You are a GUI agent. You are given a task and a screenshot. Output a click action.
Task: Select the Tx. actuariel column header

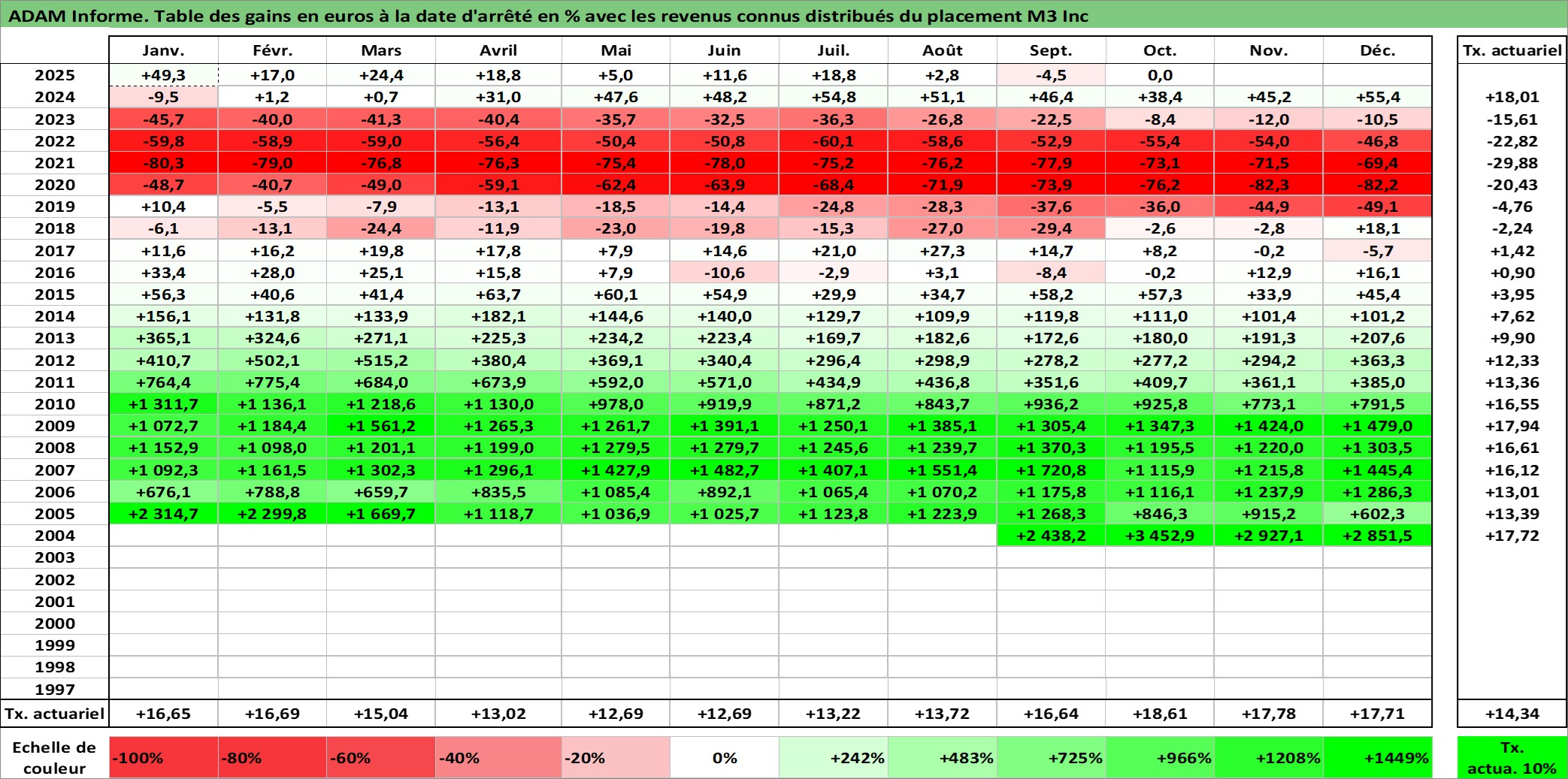point(1512,50)
